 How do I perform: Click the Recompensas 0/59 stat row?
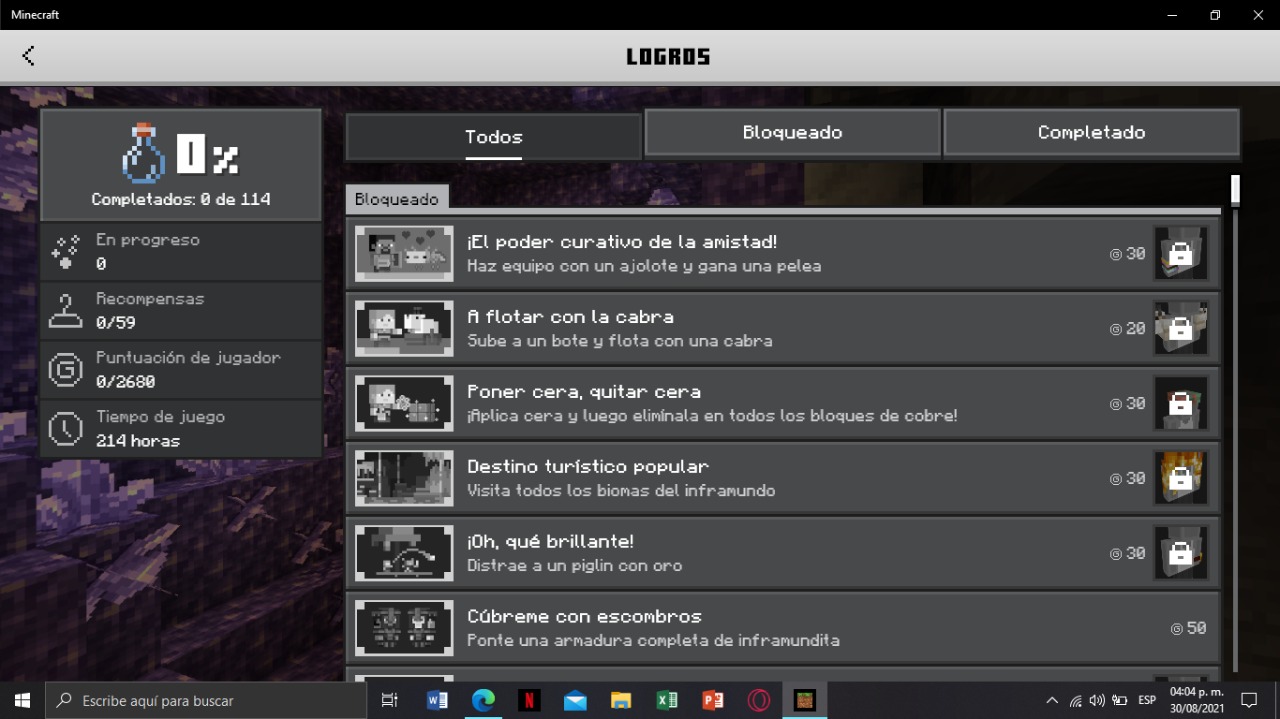click(181, 311)
